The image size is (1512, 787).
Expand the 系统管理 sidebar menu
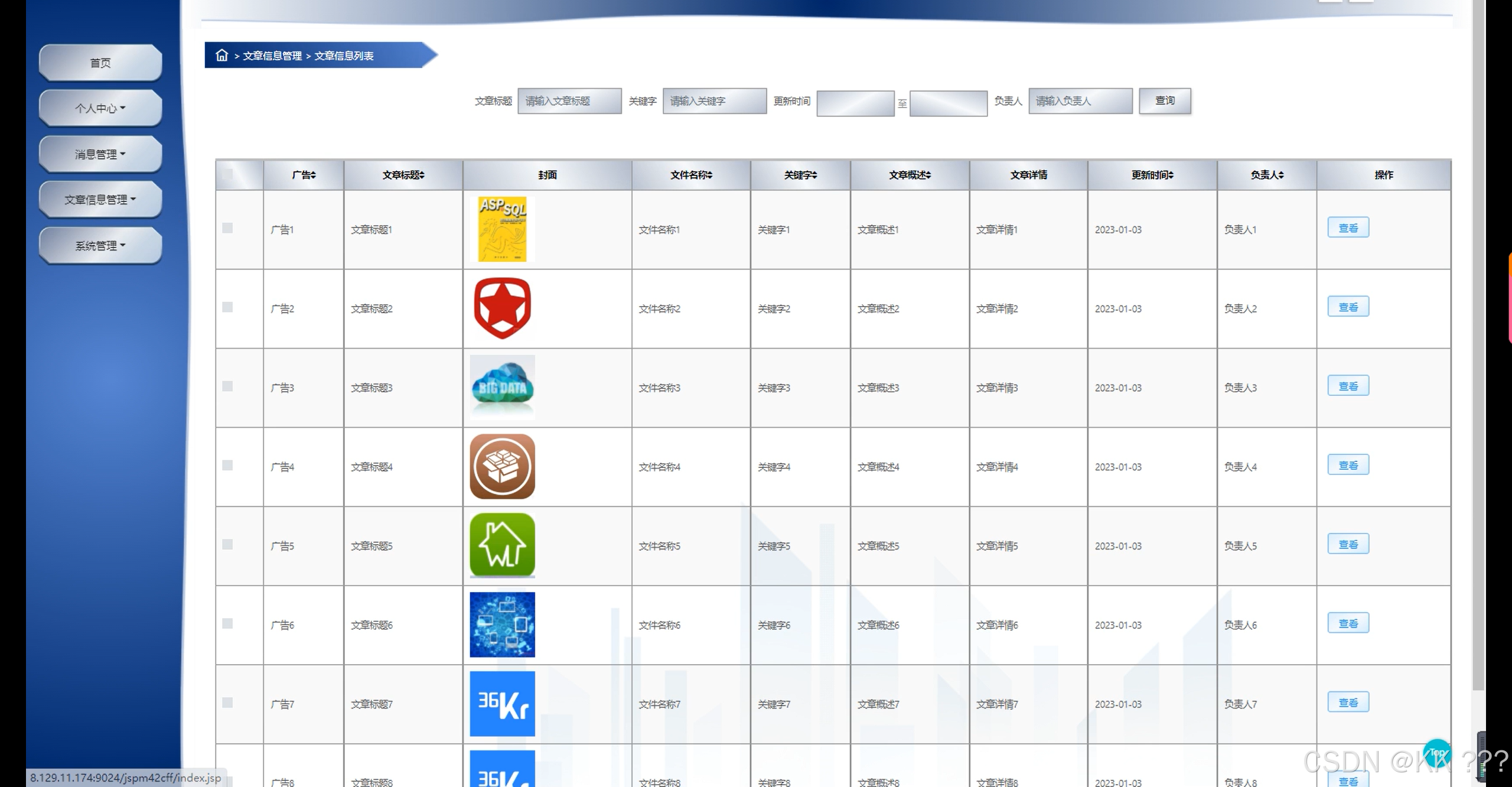(100, 246)
